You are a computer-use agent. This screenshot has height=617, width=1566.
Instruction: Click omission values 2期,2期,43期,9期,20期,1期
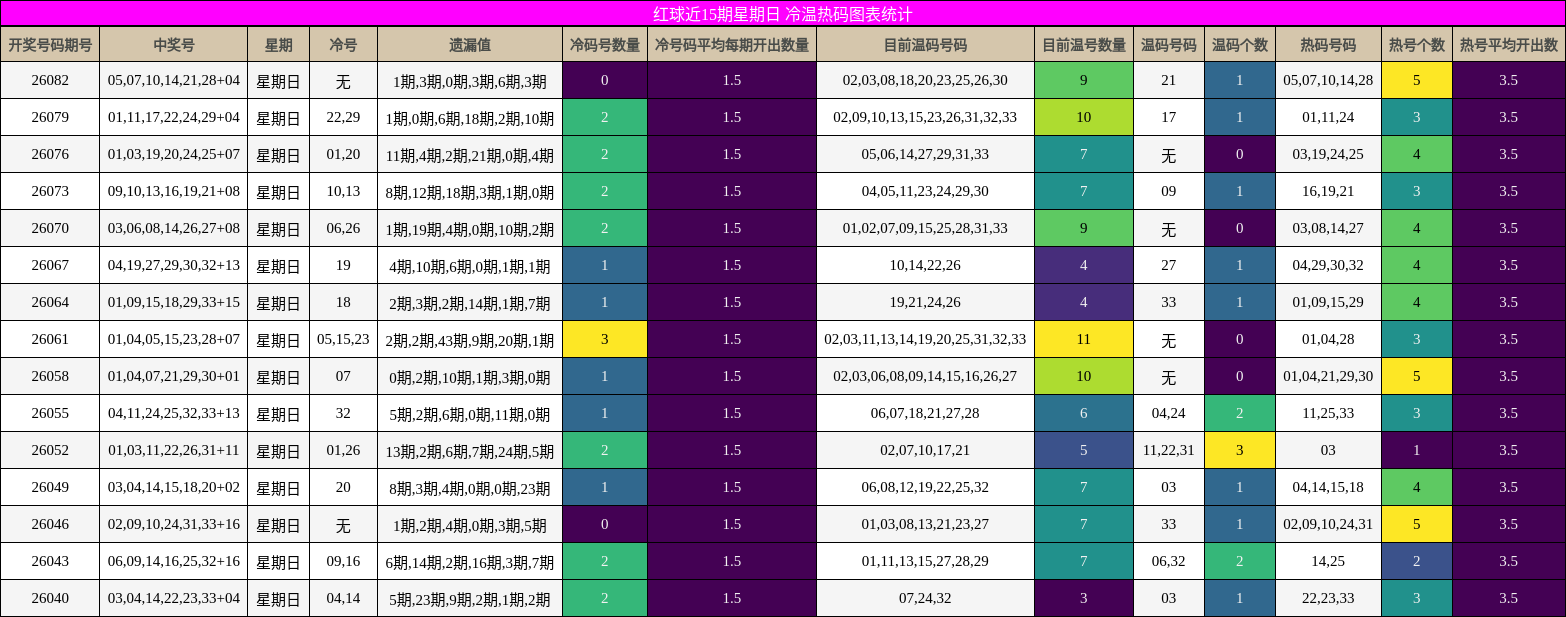(x=470, y=339)
